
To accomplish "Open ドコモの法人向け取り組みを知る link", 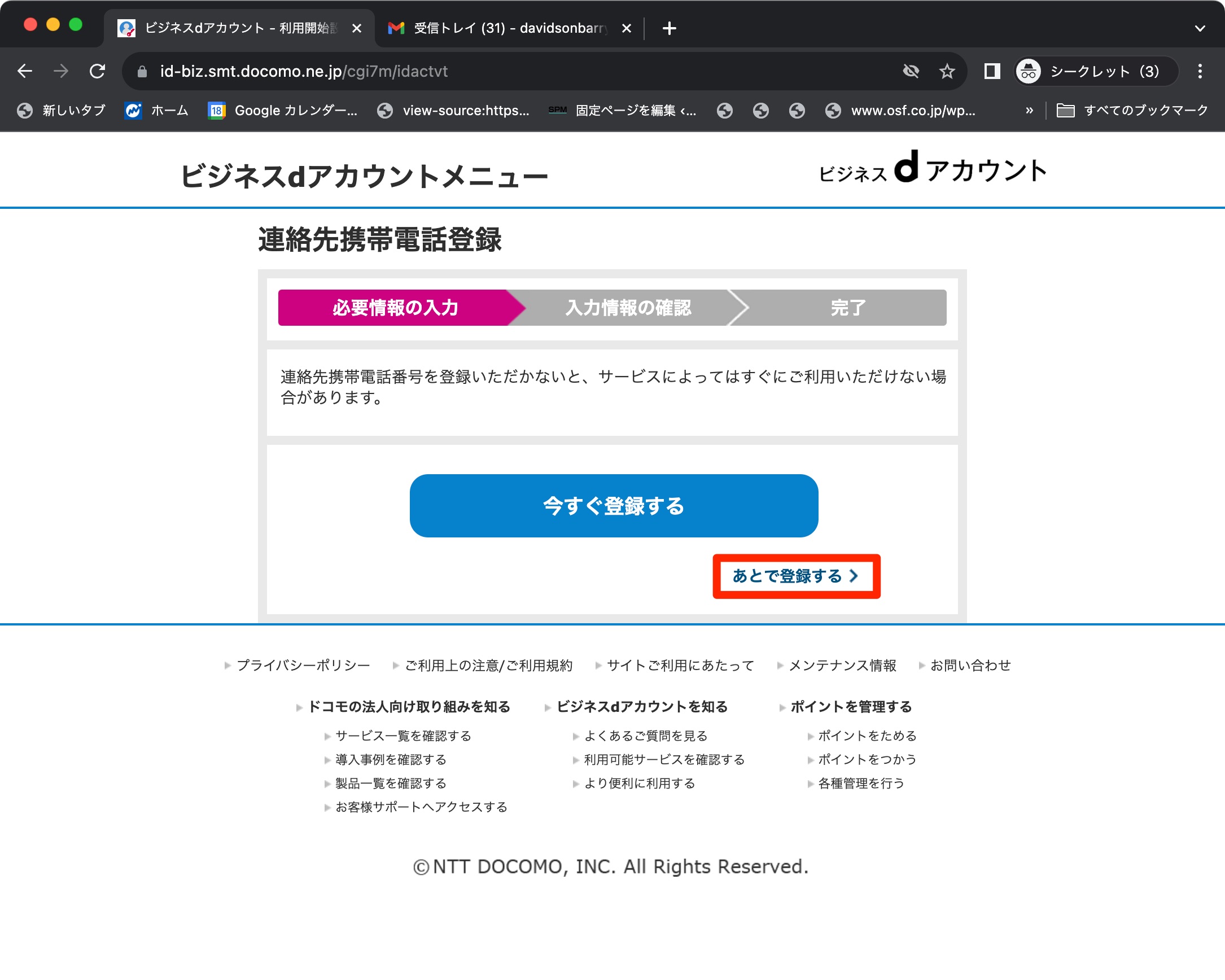I will click(409, 707).
